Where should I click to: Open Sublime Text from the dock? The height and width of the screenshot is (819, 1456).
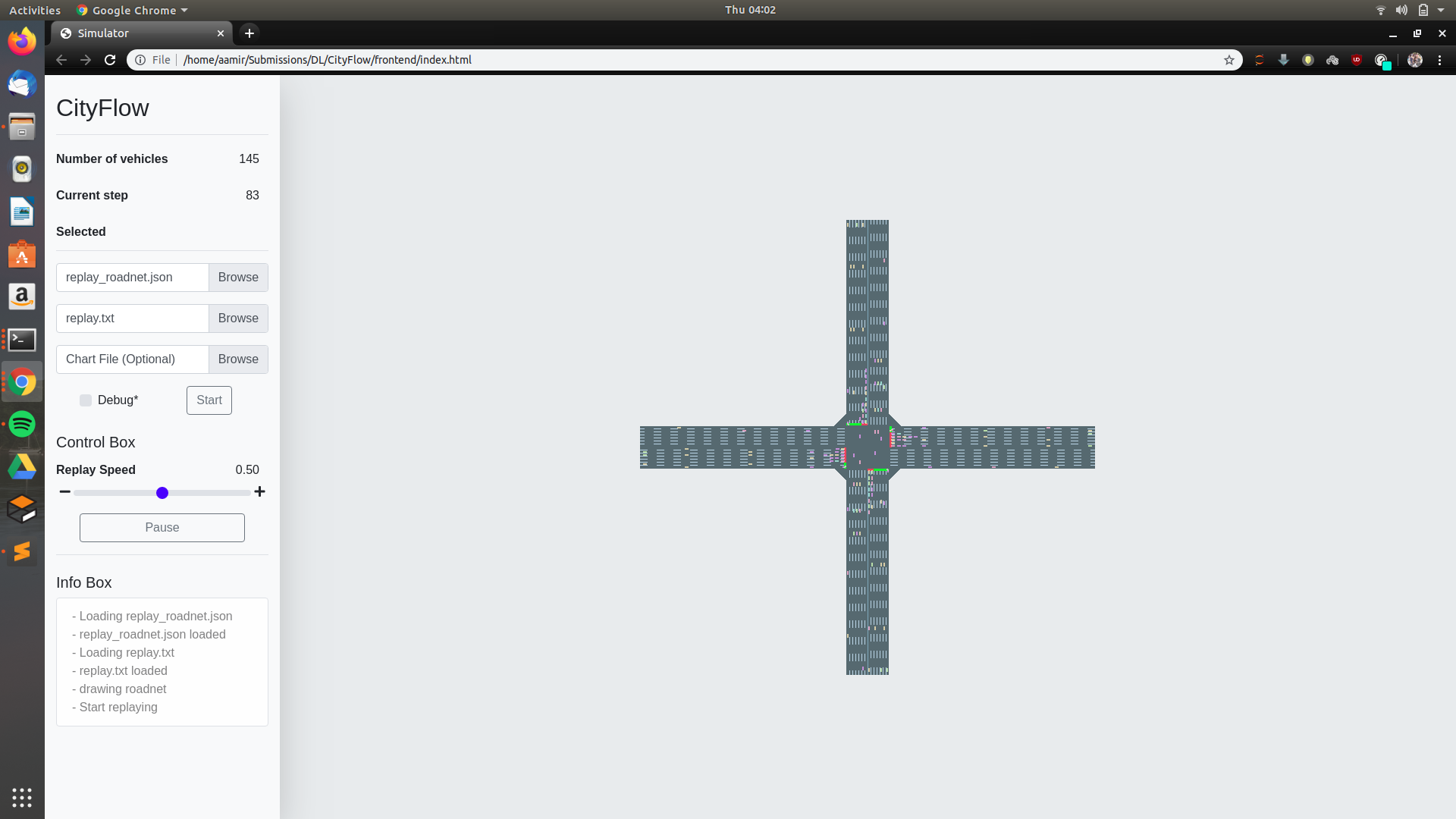click(x=22, y=551)
